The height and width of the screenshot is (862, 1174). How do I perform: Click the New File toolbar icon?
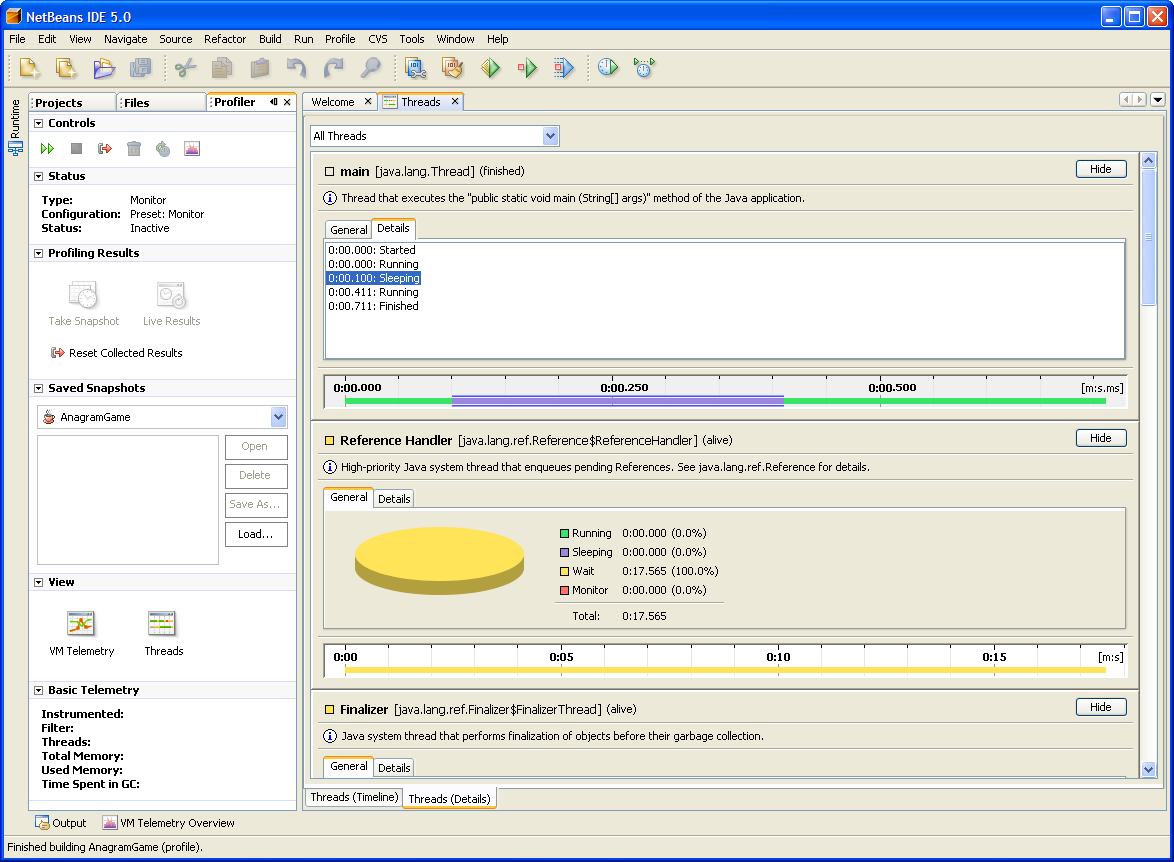[66, 68]
